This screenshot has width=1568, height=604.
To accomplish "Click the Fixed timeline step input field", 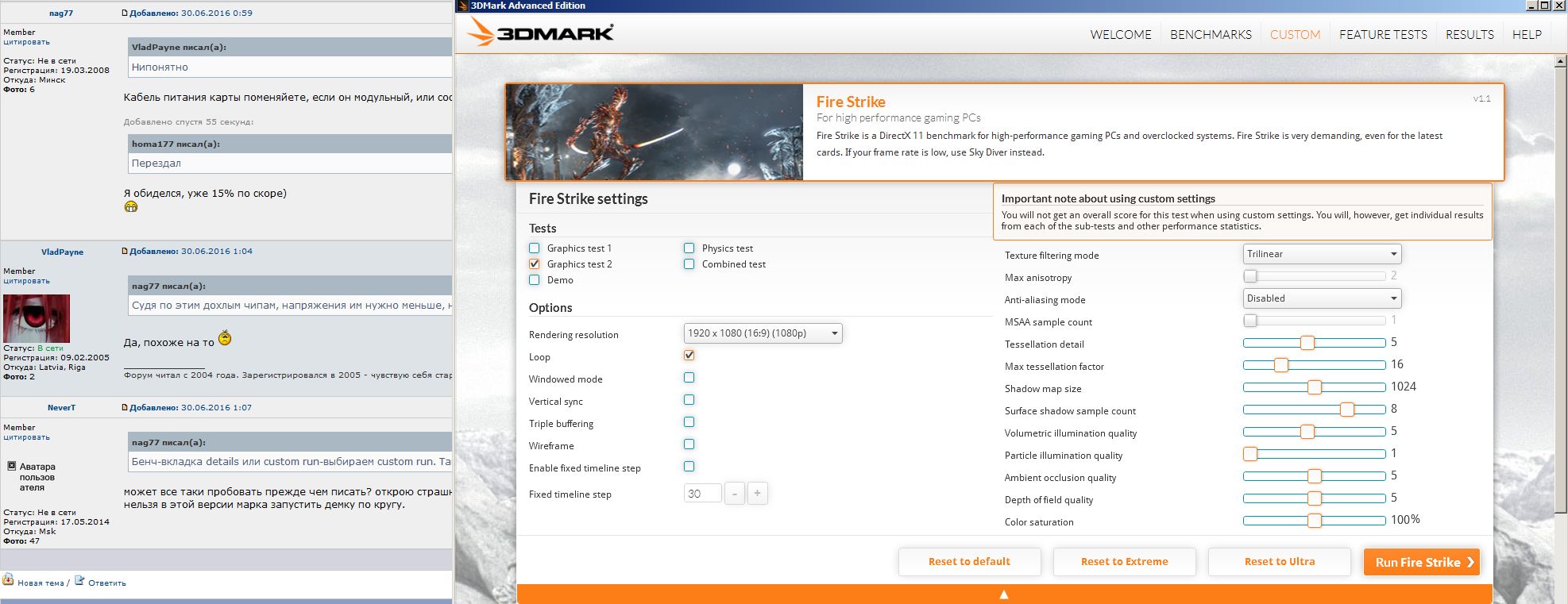I will coord(702,494).
